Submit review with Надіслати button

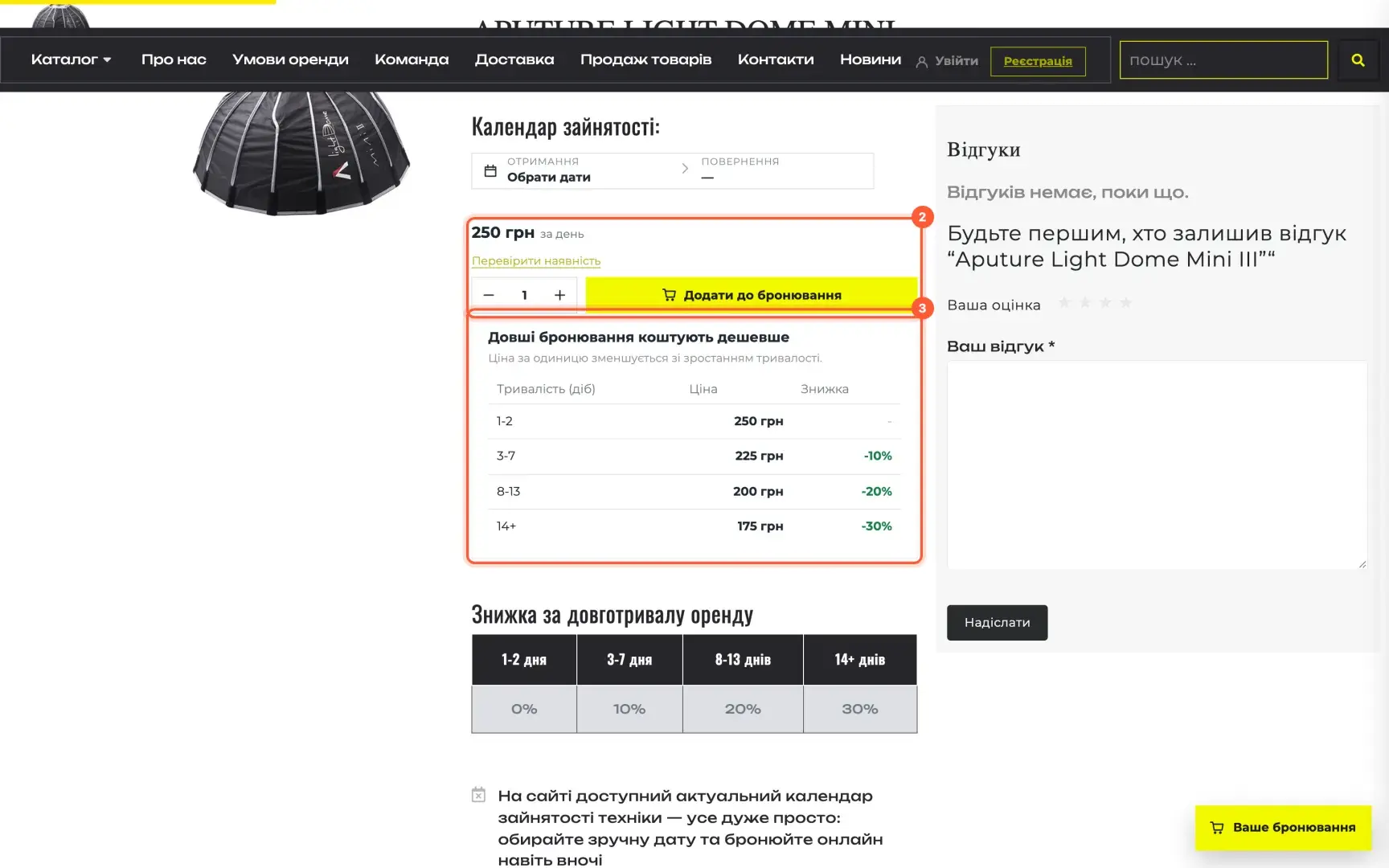point(997,623)
